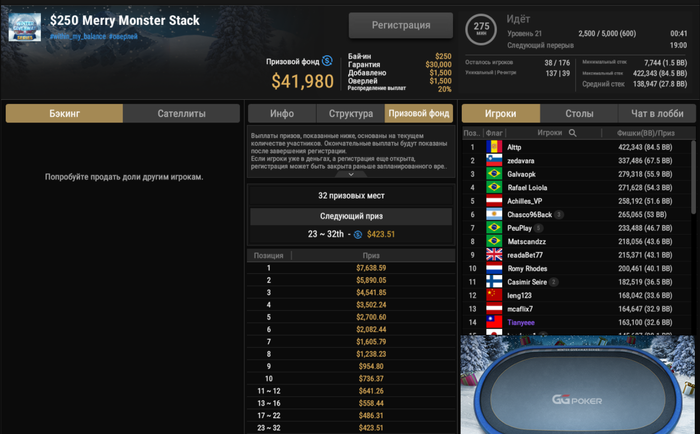This screenshot has height=434, width=700.
Task: Click the tournament logo thumbnail
Action: 25,27
